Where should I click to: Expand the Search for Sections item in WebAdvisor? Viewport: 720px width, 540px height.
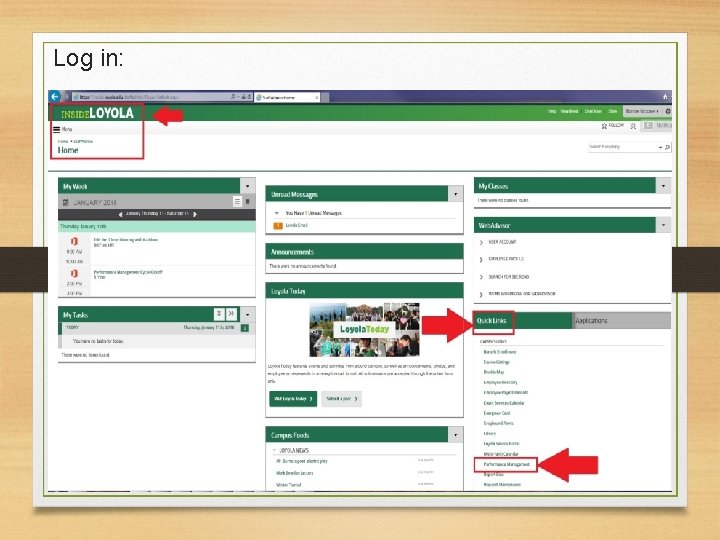(x=481, y=277)
